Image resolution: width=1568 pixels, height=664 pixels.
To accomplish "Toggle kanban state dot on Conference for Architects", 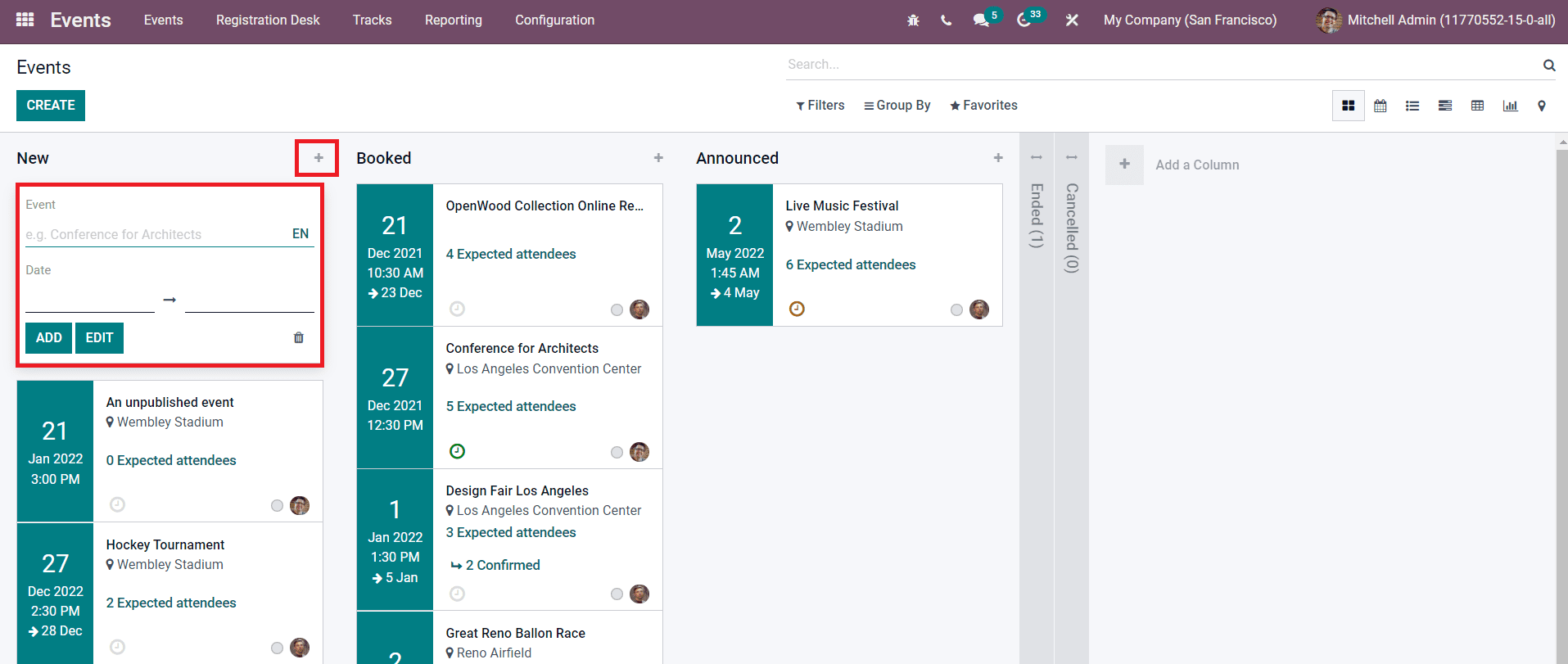I will 617,452.
